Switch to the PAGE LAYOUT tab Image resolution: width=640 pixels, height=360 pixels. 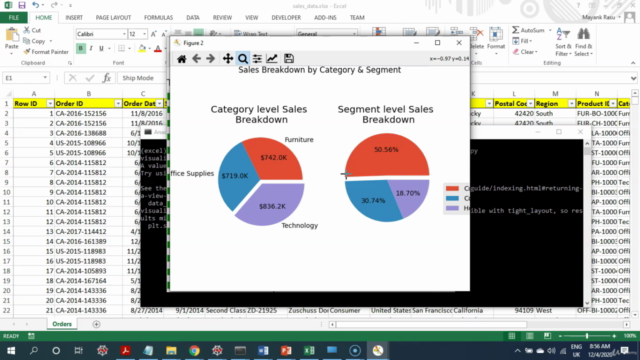pyautogui.click(x=113, y=18)
